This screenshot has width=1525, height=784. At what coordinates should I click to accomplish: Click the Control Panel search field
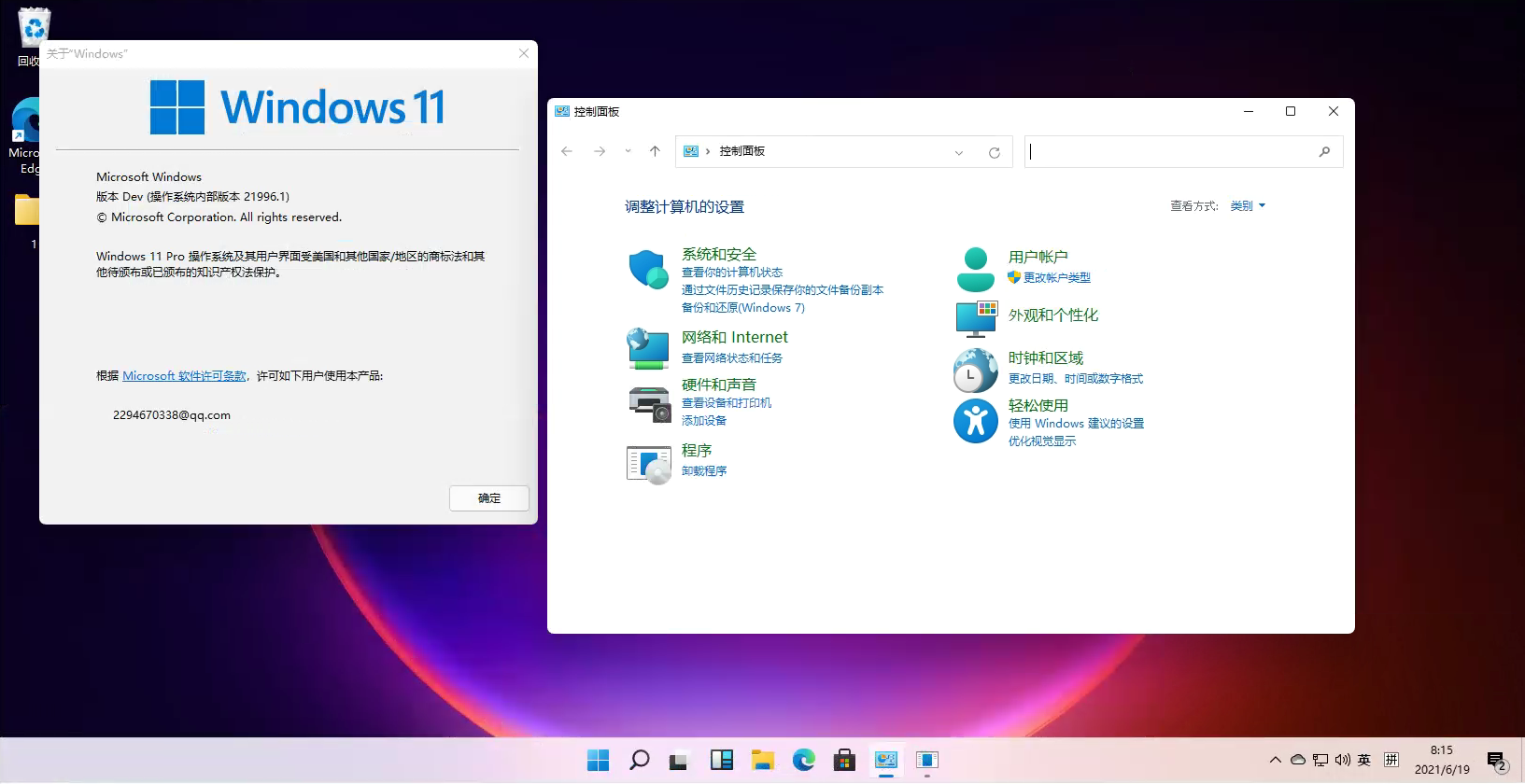[x=1172, y=152]
